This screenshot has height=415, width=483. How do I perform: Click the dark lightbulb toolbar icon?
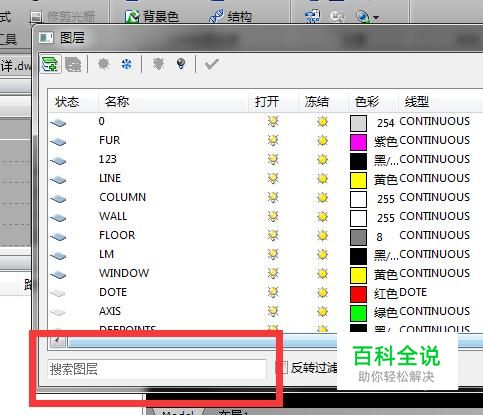pyautogui.click(x=181, y=64)
